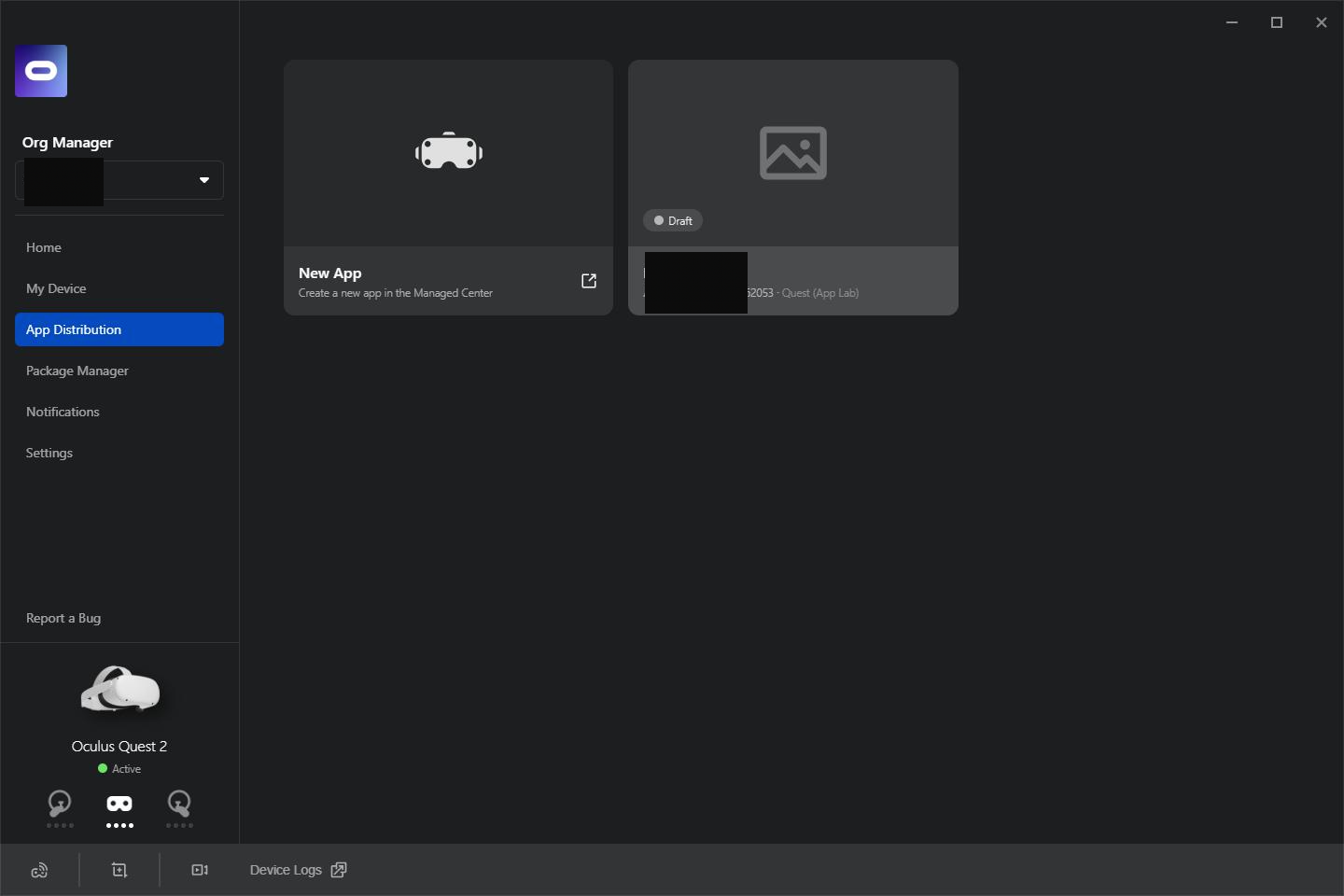
Task: Open the My Device section
Action: pyautogui.click(x=119, y=288)
